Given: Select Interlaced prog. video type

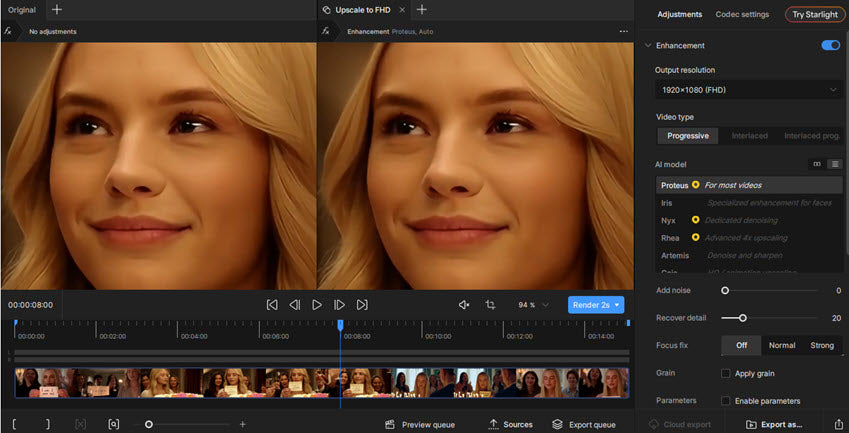Looking at the screenshot, I should tap(812, 136).
